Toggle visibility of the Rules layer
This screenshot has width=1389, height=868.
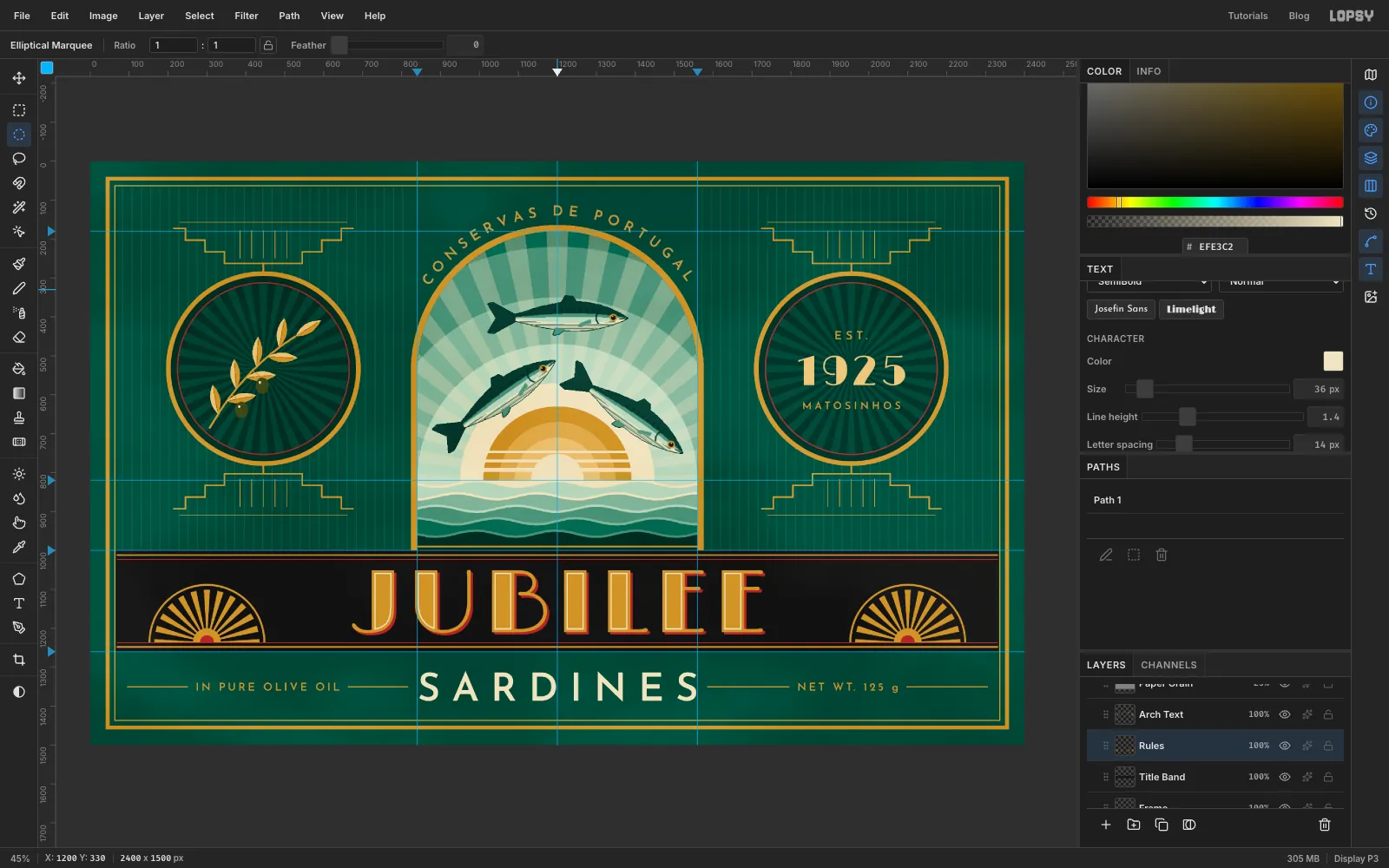(1285, 746)
